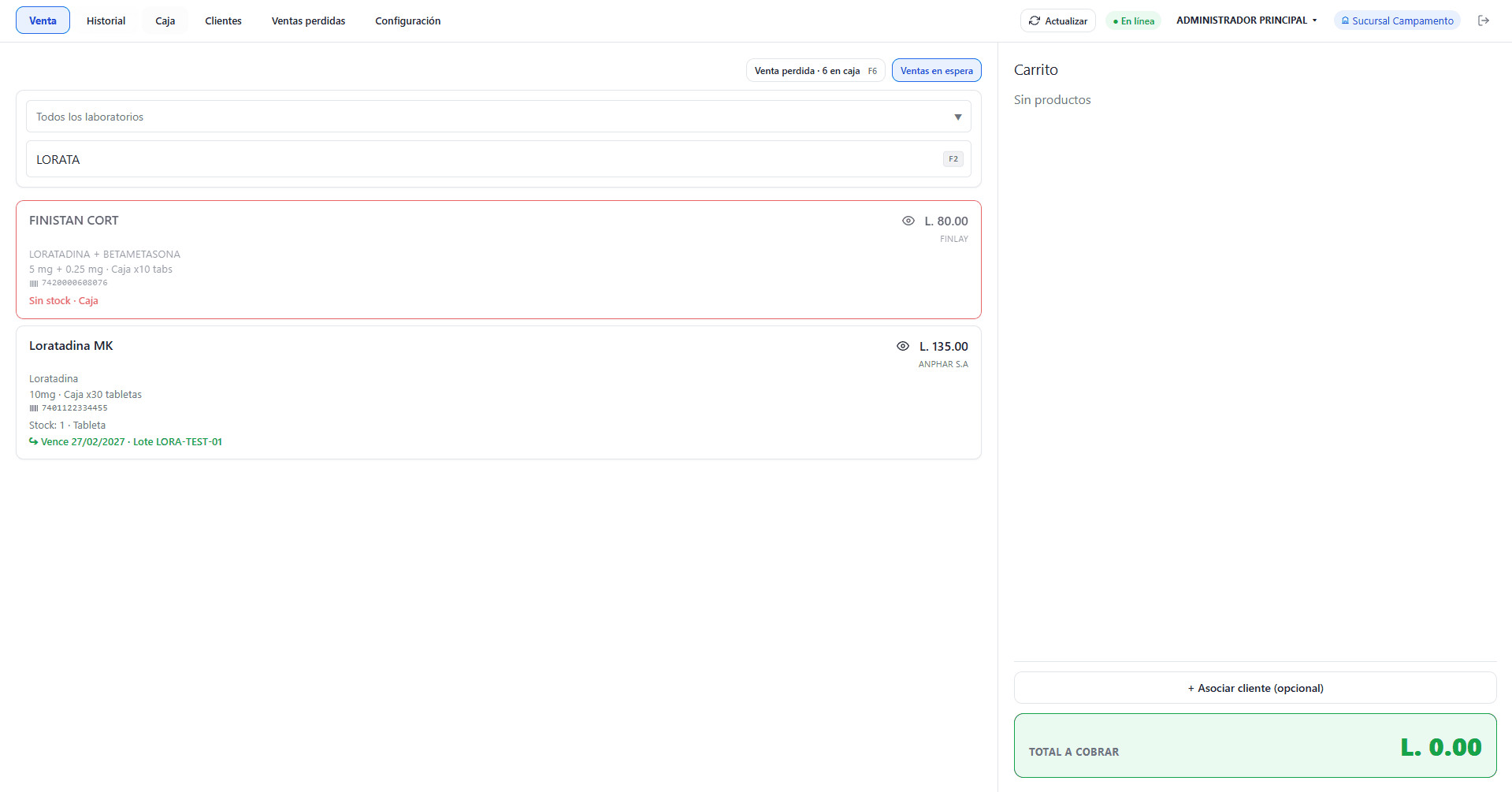Click the ANPHAR S.A laboratory label

coord(943,364)
